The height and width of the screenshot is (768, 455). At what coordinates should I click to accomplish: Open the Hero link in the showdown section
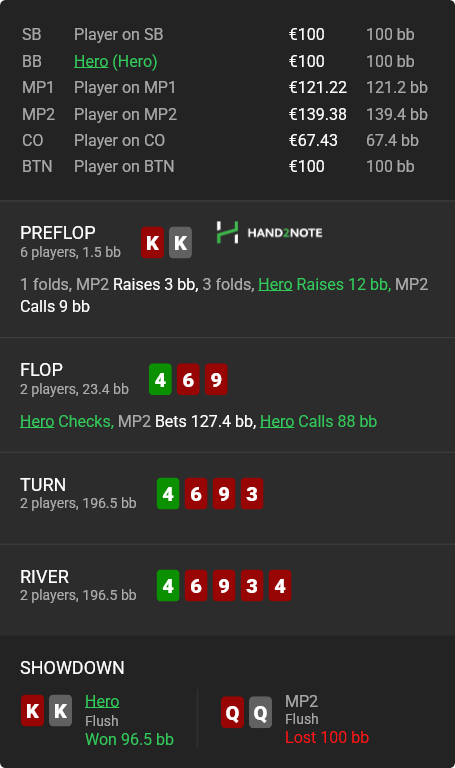click(x=102, y=701)
